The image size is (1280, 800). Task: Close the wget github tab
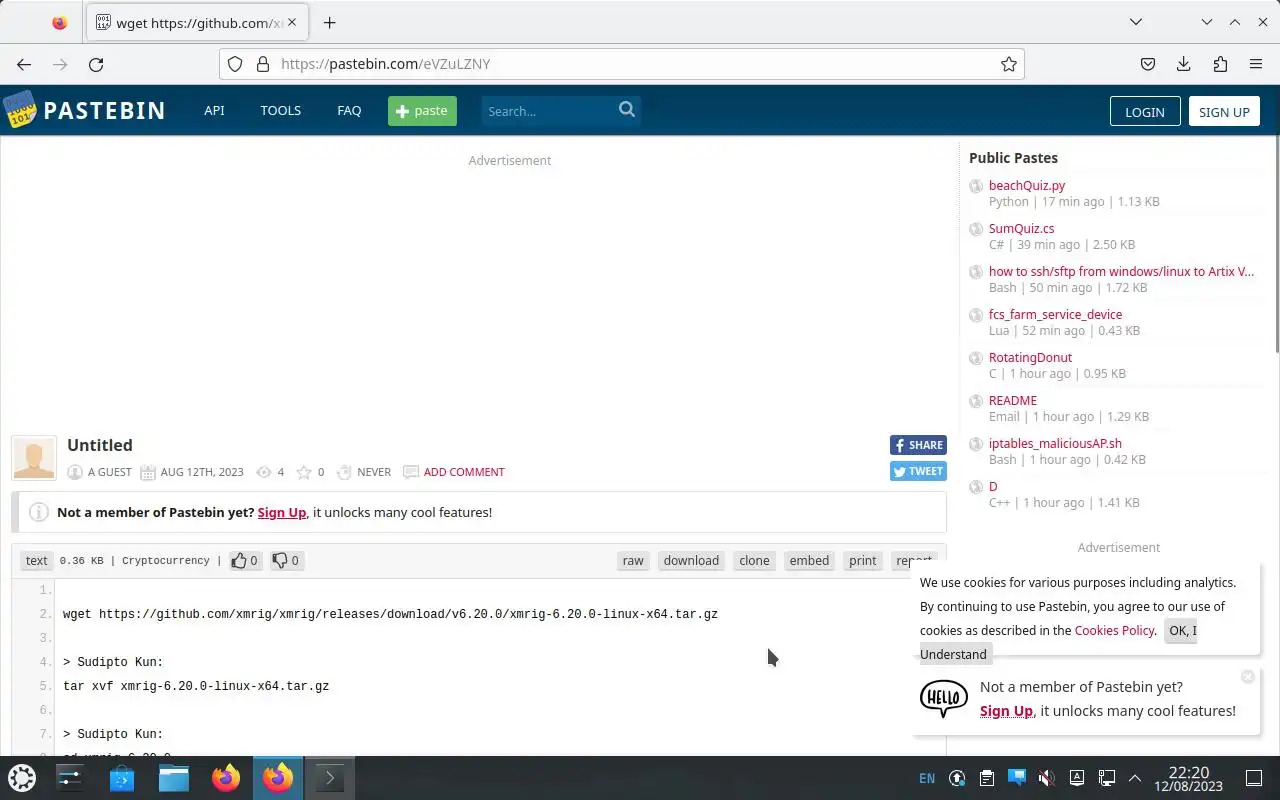(292, 22)
